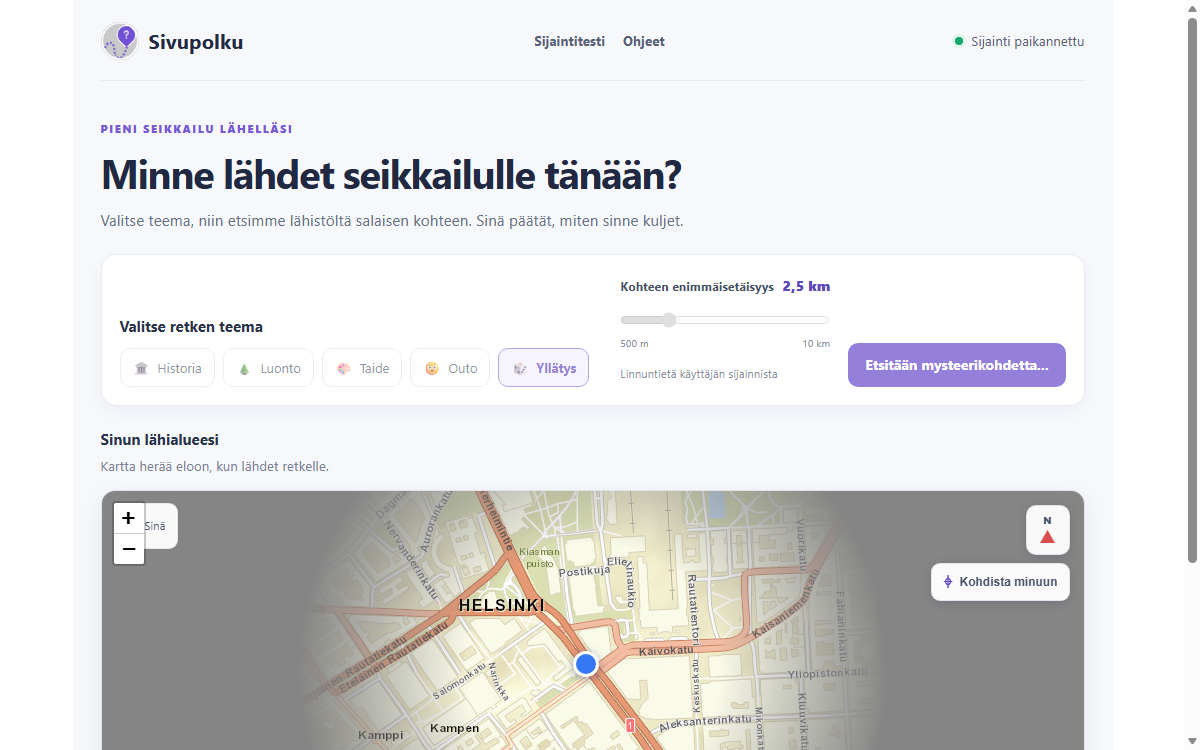
Task: Click the PIENI SEIKKAILU LÄHELLÄSI tagline
Action: pos(197,129)
